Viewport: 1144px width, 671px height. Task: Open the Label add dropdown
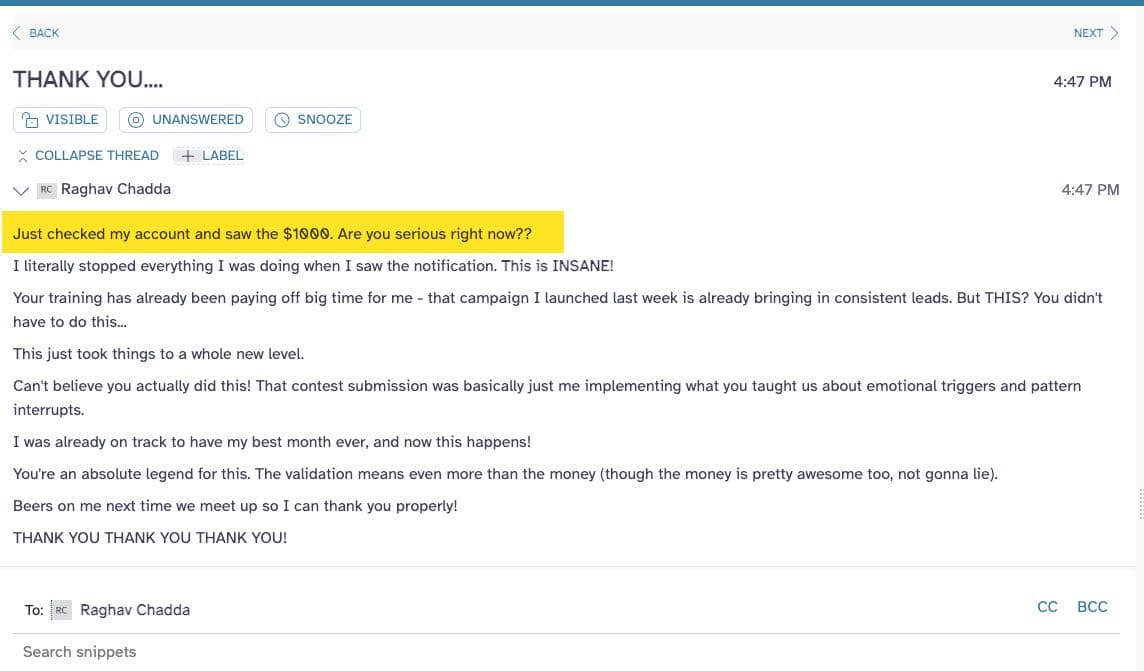click(209, 155)
